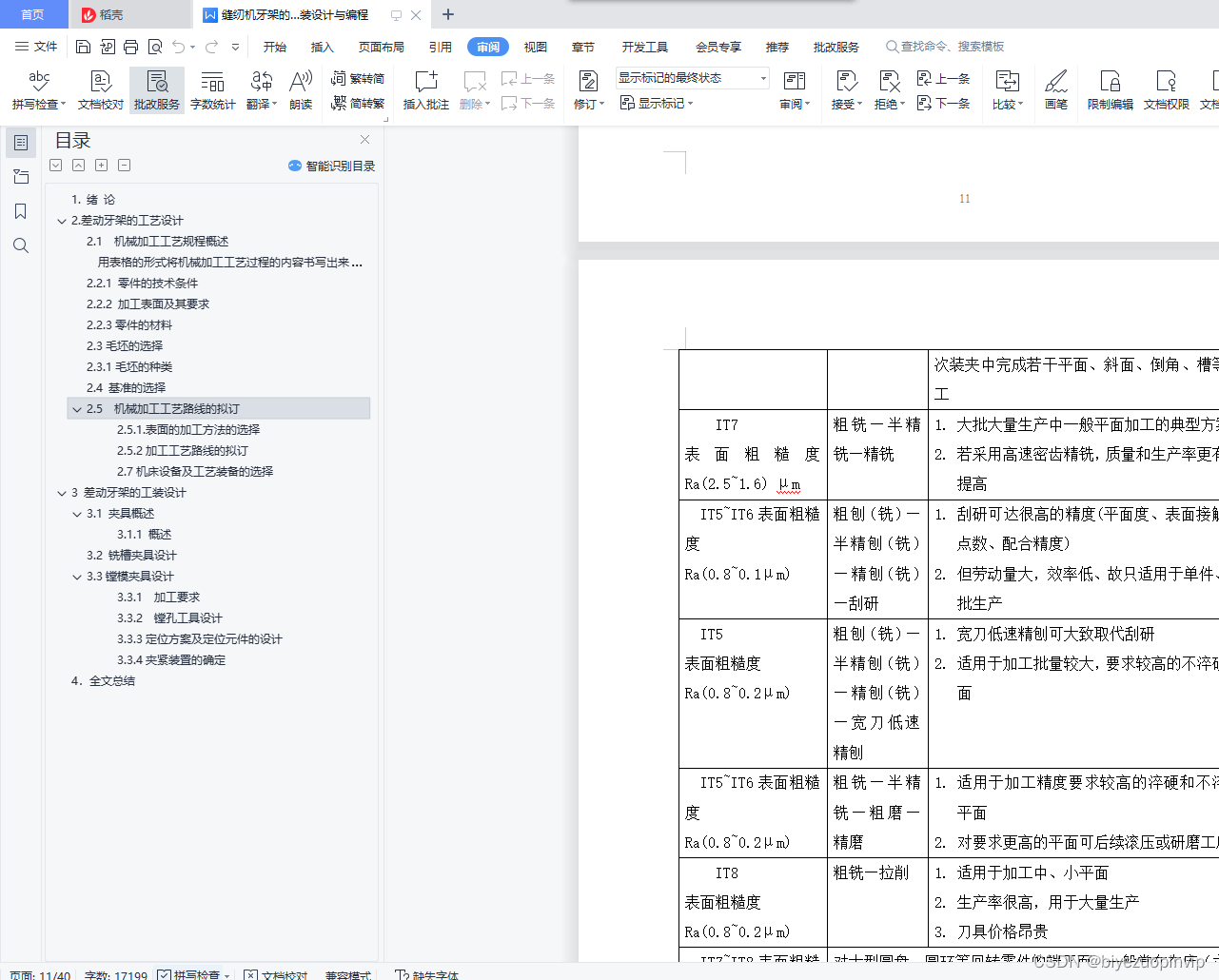Image resolution: width=1219 pixels, height=980 pixels.
Task: Switch to the 插入 ribbon tab
Action: point(323,47)
